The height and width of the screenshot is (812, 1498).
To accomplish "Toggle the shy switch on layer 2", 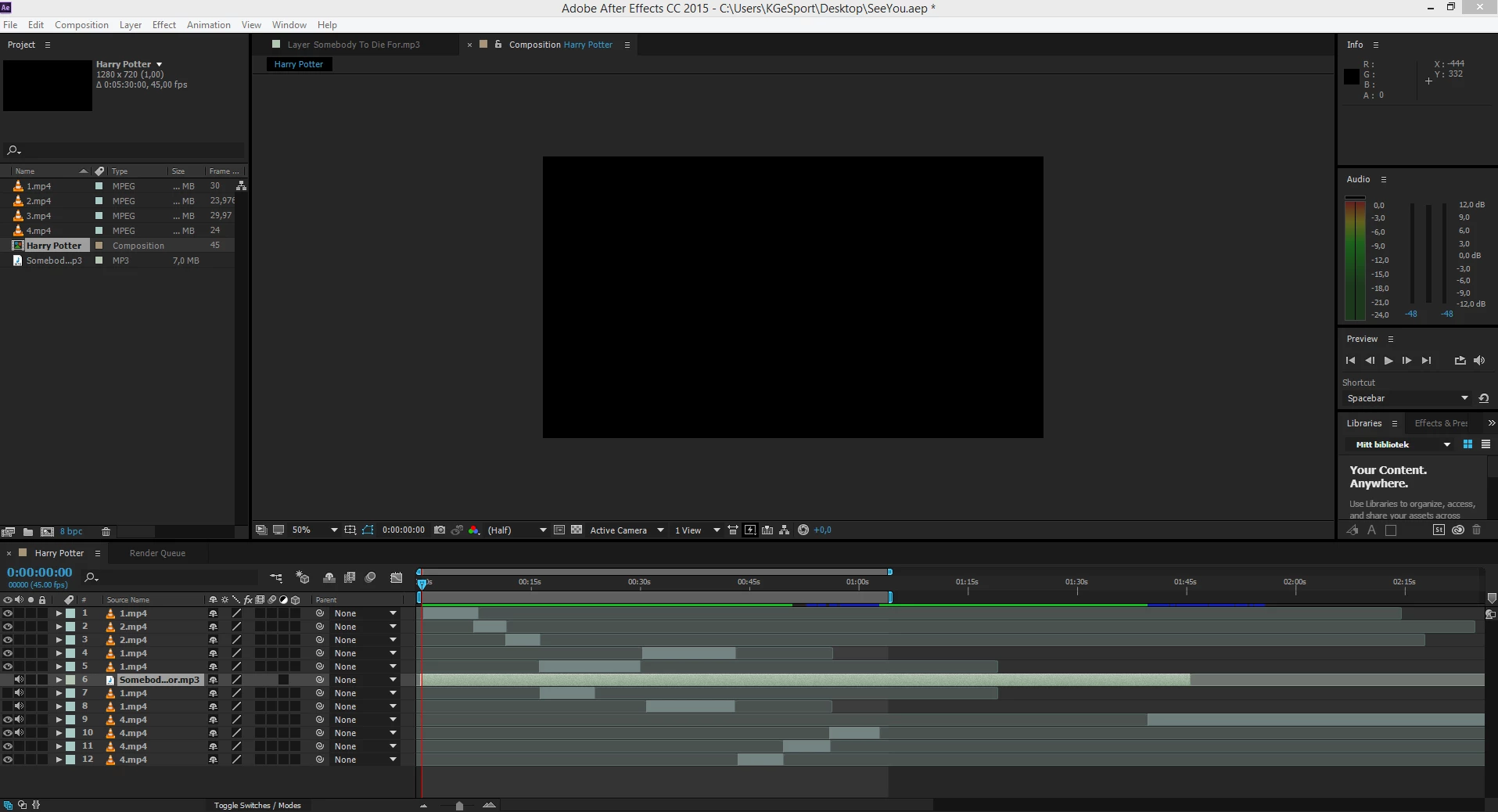I will pyautogui.click(x=213, y=627).
